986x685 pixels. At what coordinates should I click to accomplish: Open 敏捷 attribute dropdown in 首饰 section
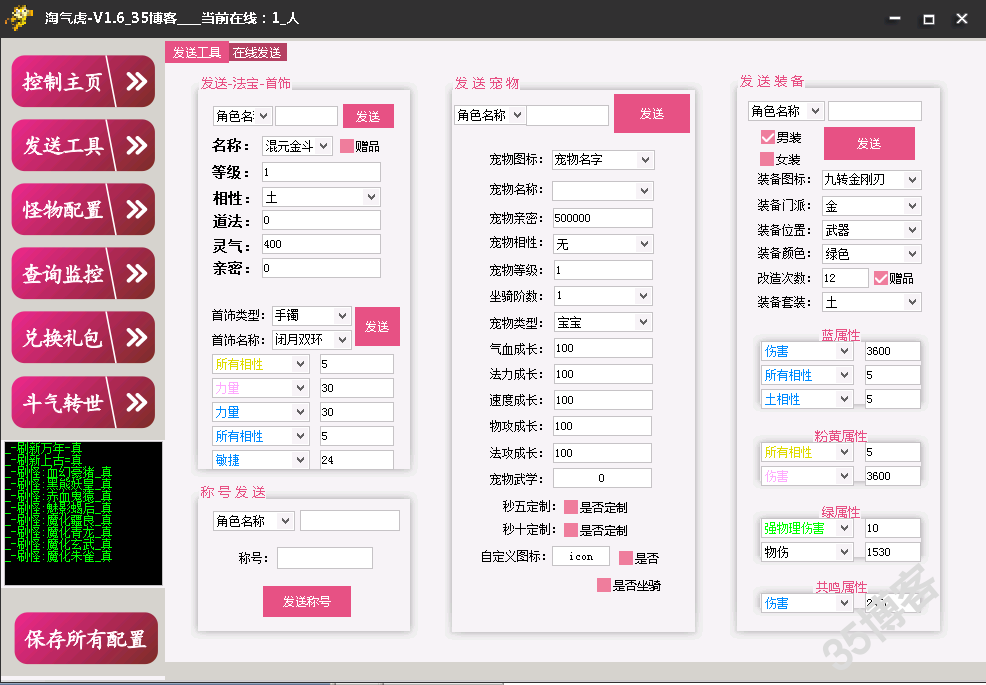point(260,460)
